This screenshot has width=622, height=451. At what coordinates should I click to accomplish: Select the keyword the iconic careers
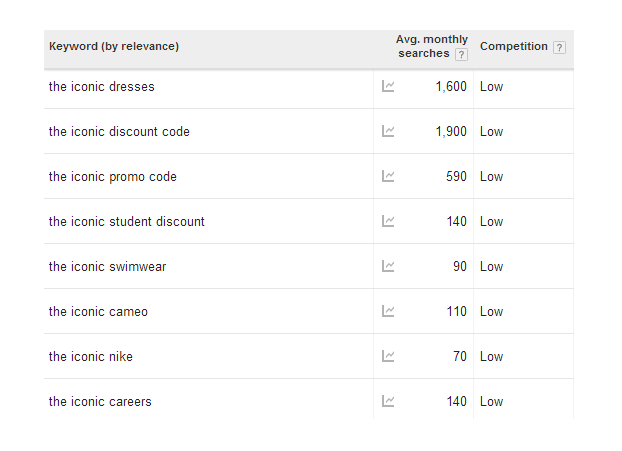pyautogui.click(x=100, y=401)
